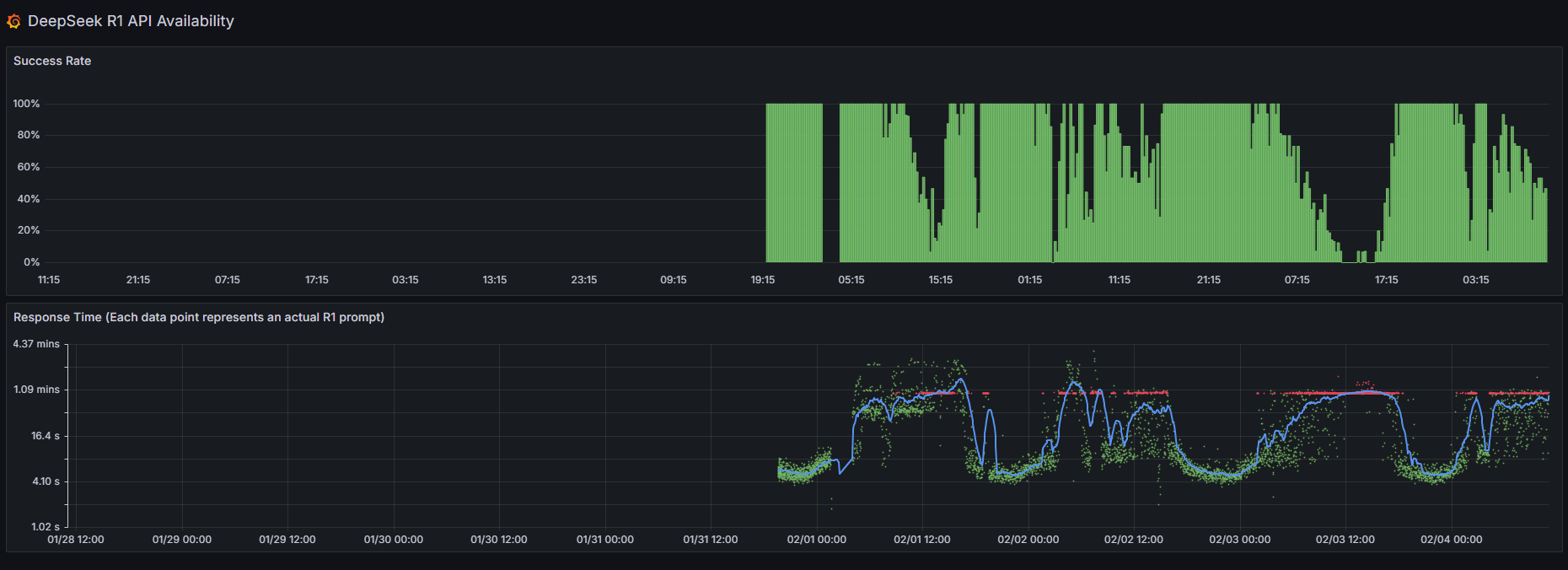Click the 01/30 00:00 date label
The width and height of the screenshot is (1568, 570).
tap(394, 540)
